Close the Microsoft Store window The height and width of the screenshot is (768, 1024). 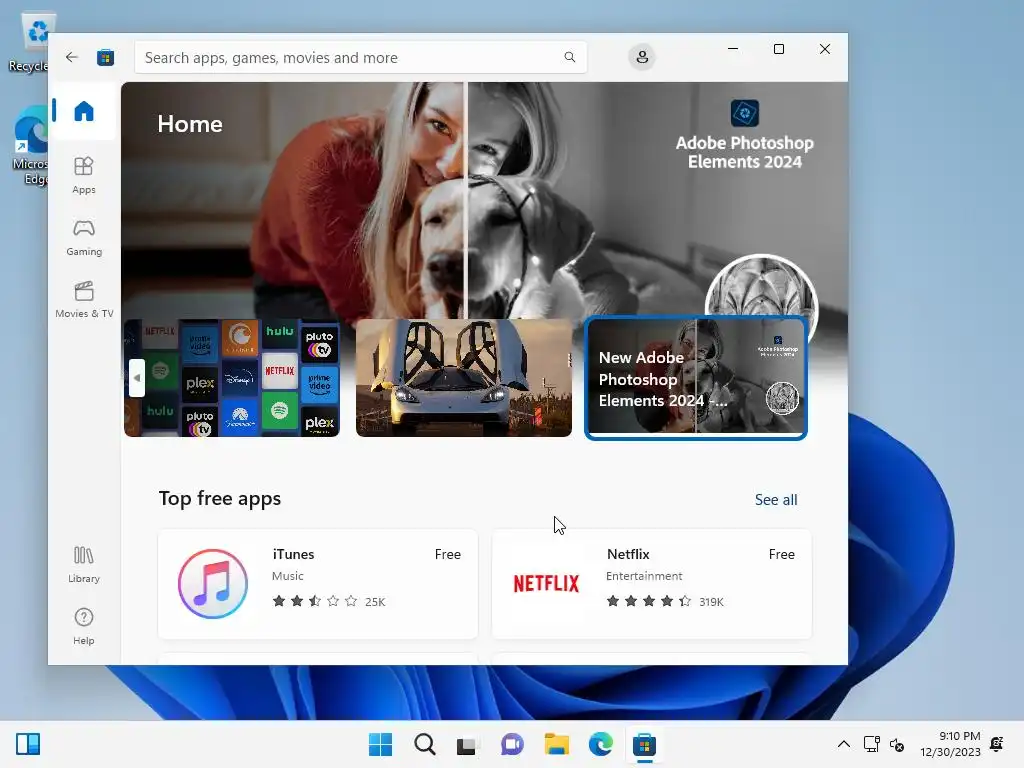825,49
